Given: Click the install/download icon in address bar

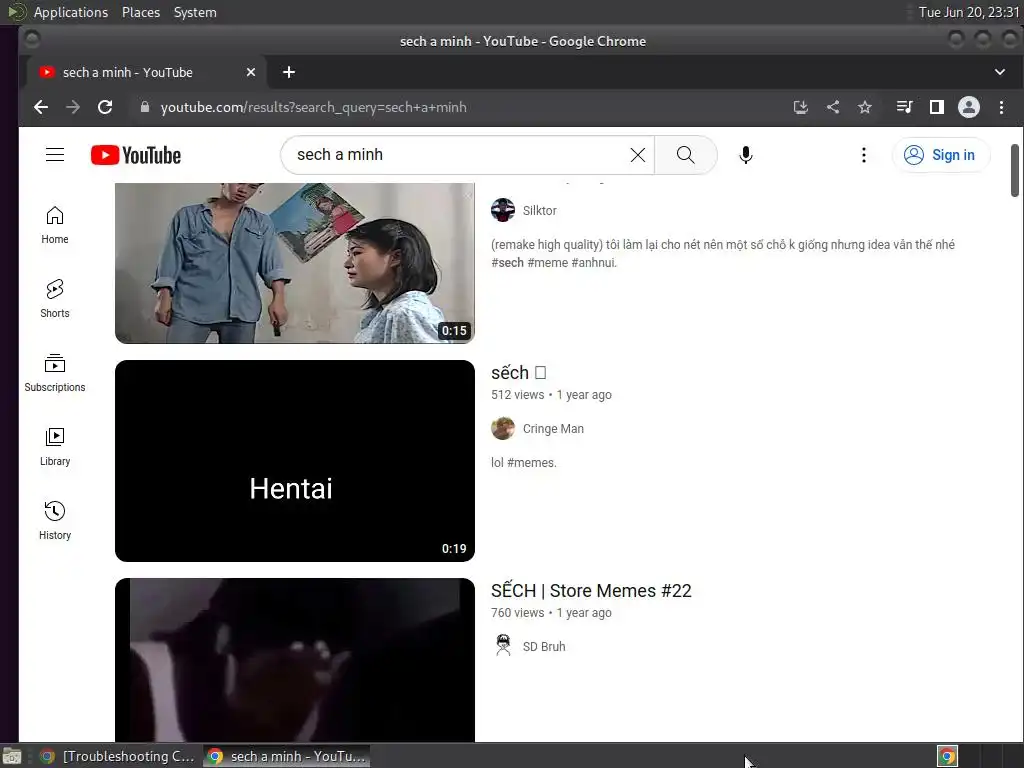Looking at the screenshot, I should (x=801, y=107).
